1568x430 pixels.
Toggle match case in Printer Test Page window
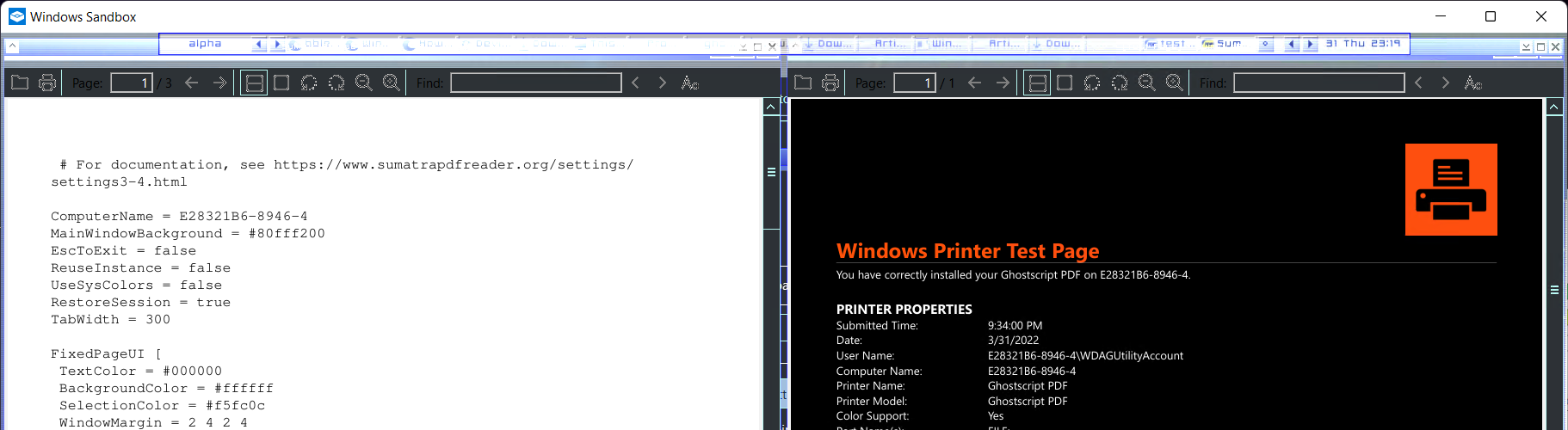coord(1472,83)
